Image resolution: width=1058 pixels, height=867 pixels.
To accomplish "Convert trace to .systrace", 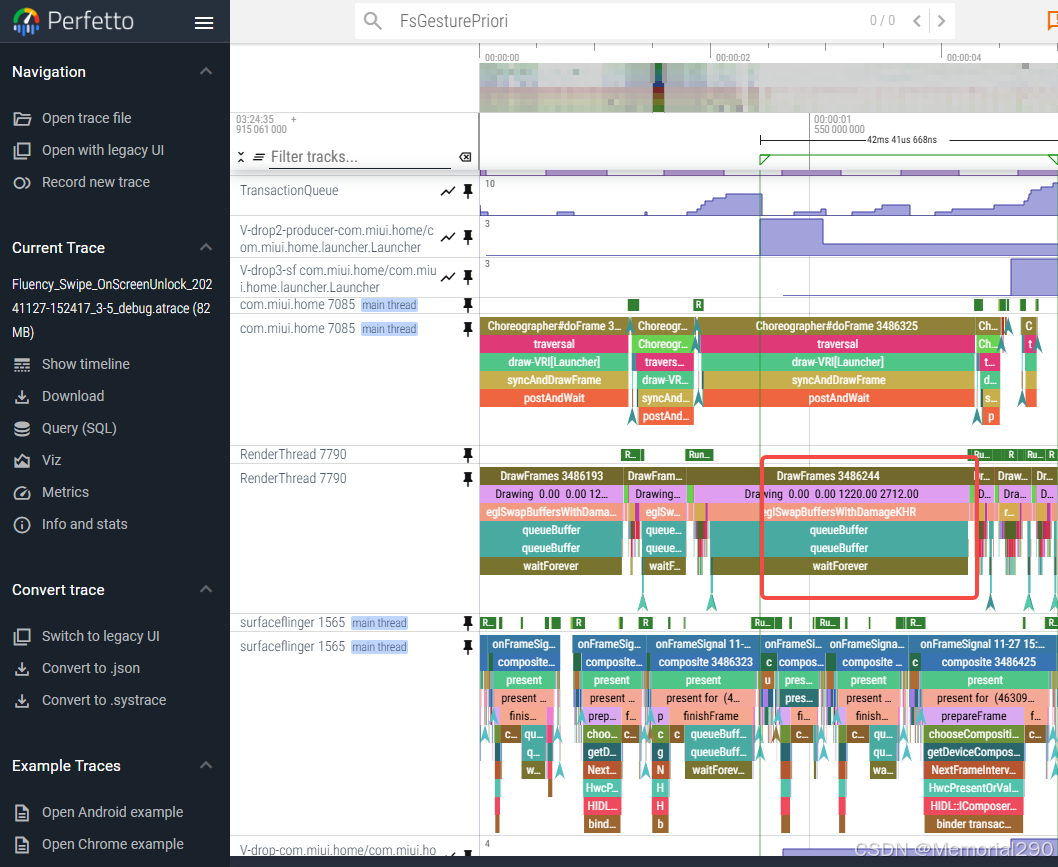I will 104,700.
